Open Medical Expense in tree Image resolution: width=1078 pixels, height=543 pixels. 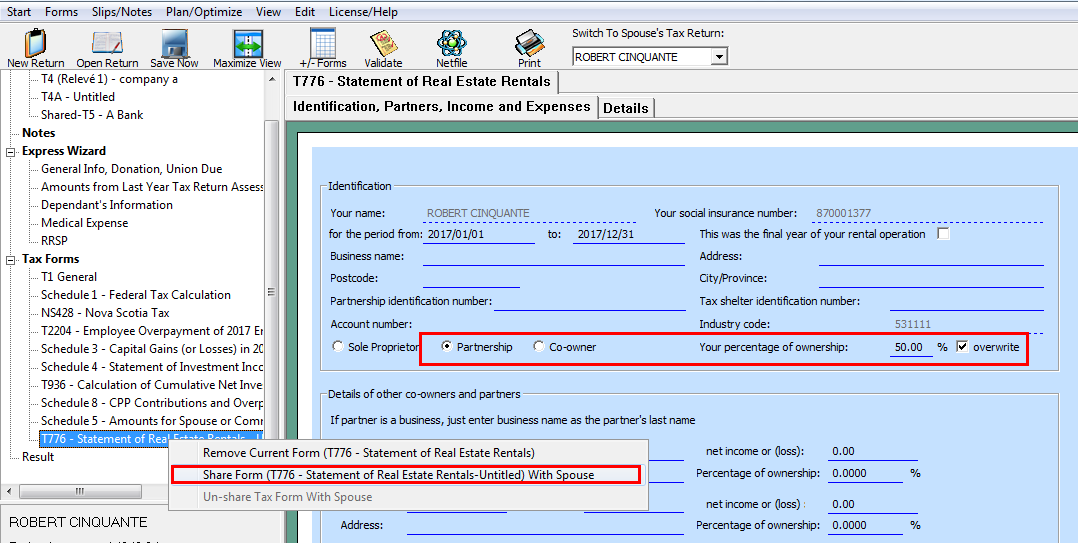[85, 223]
